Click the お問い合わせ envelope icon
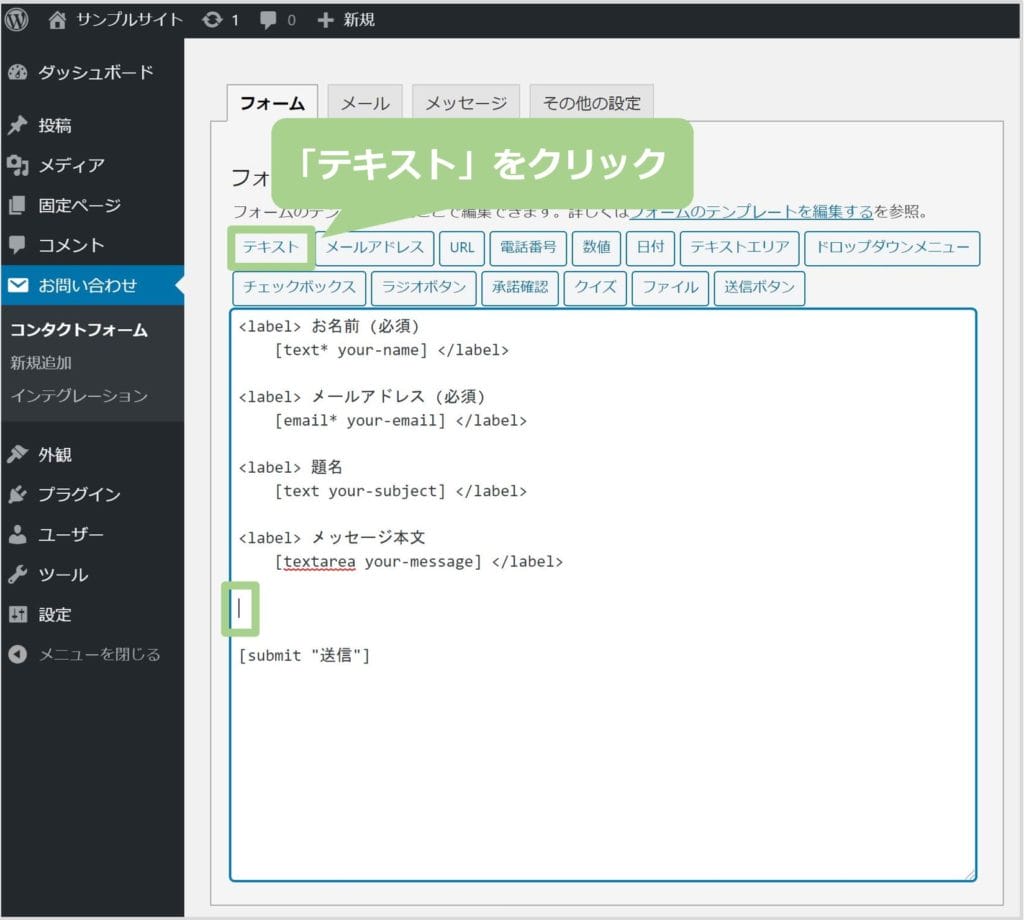Image resolution: width=1024 pixels, height=920 pixels. 18,285
